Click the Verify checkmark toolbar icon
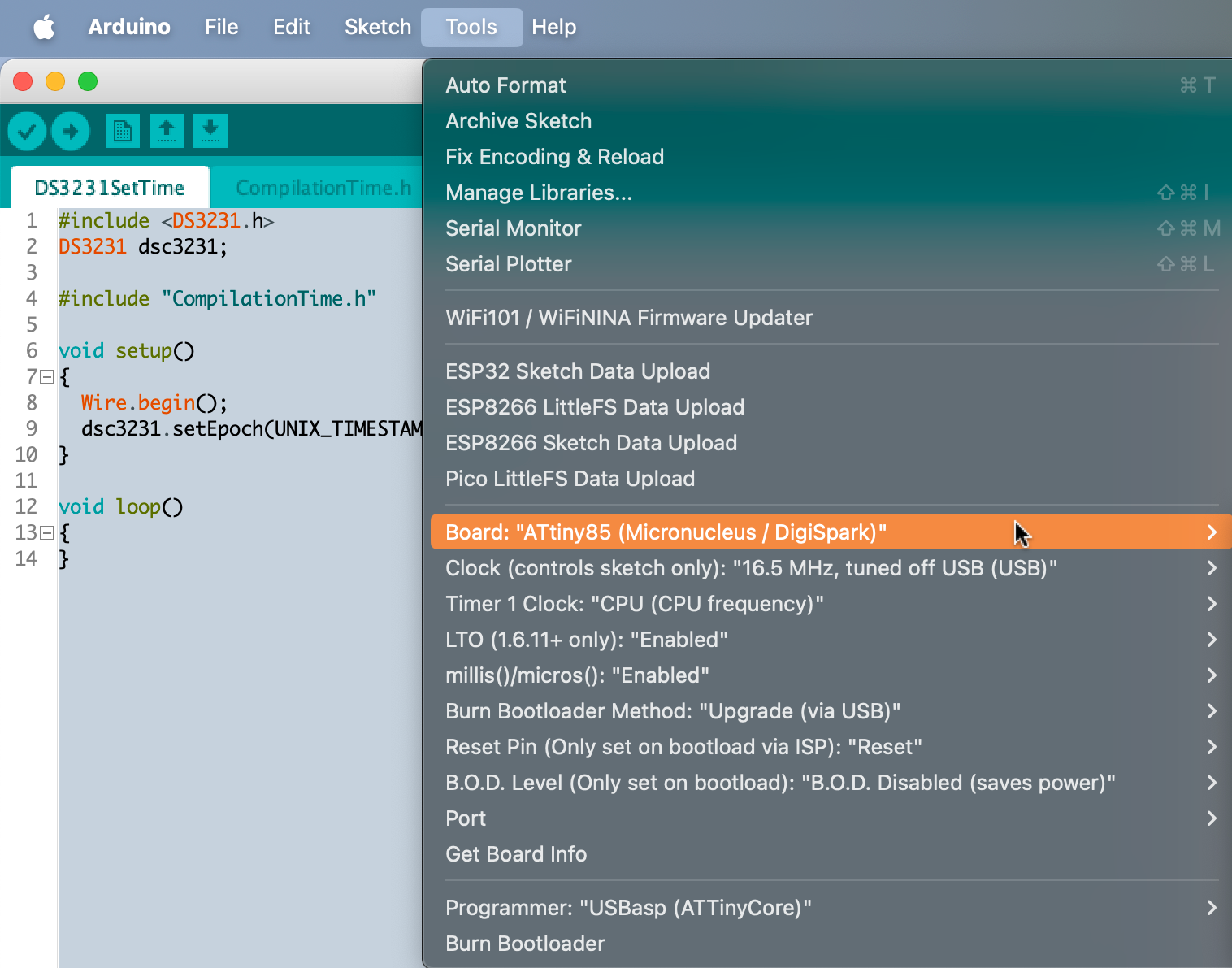Viewport: 1232px width, 968px height. pos(27,131)
